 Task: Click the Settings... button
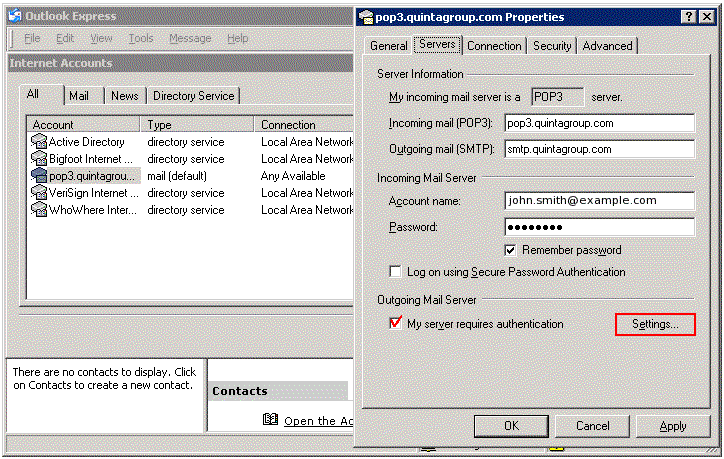[x=655, y=324]
